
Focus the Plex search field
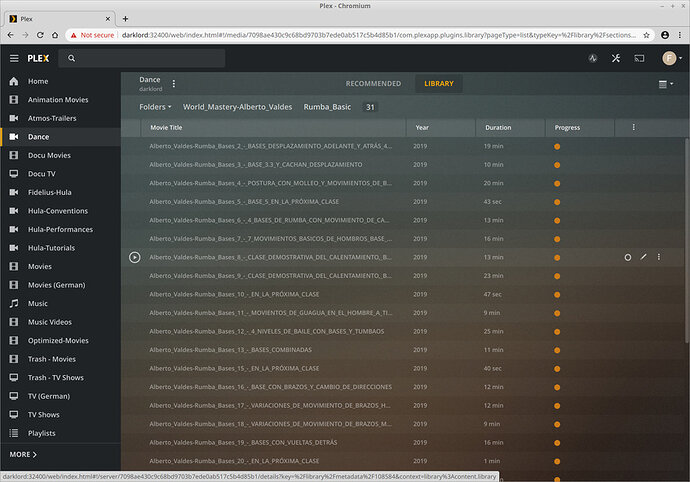point(142,58)
